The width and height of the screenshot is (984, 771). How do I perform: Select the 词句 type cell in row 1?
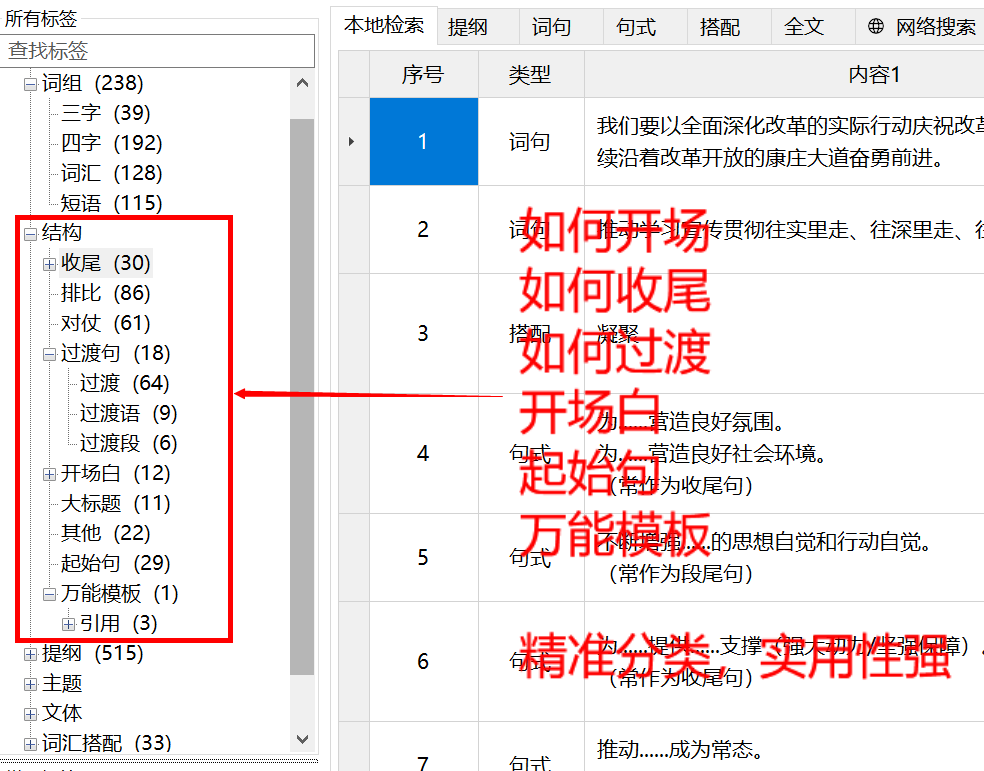(530, 142)
